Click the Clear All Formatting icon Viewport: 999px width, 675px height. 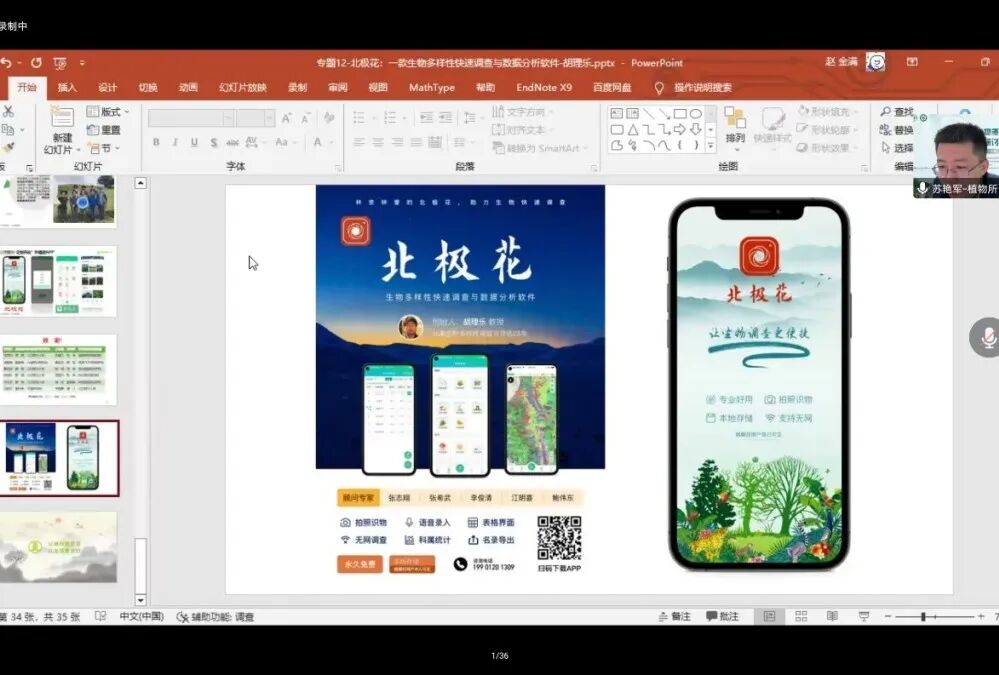pyautogui.click(x=329, y=118)
